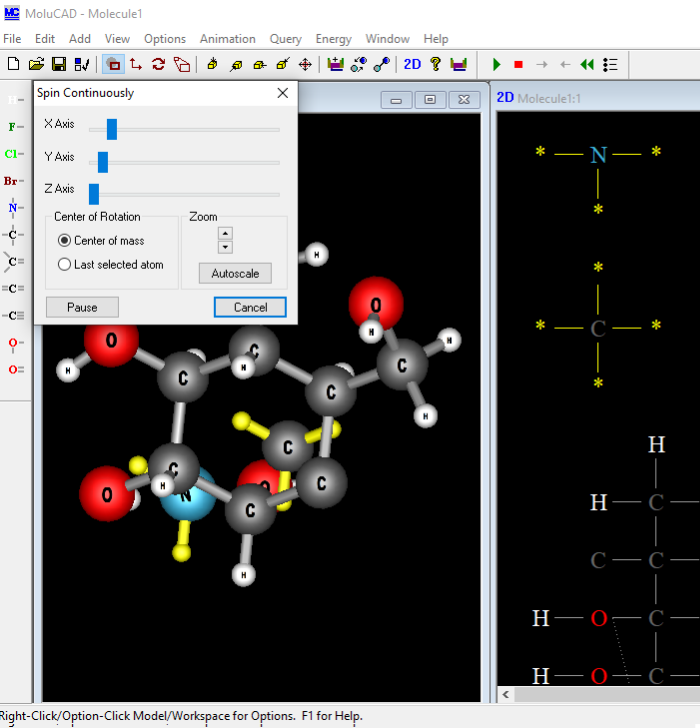Click the Zoom up stepper arrow

click(x=225, y=233)
